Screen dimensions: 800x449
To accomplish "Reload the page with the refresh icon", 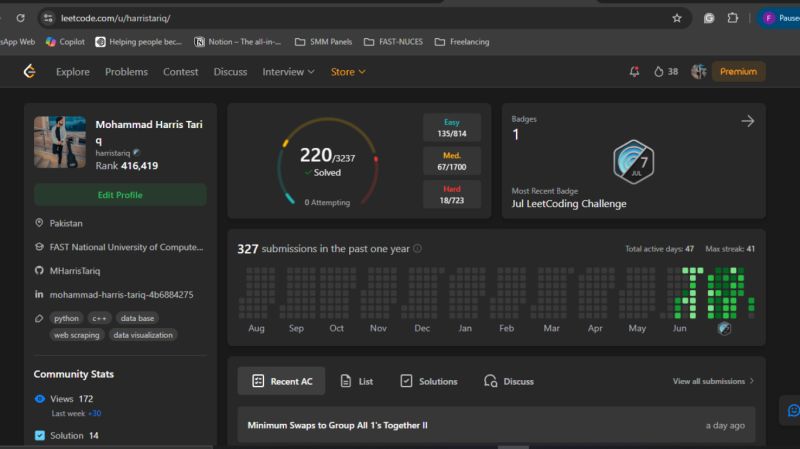I will pyautogui.click(x=20, y=18).
